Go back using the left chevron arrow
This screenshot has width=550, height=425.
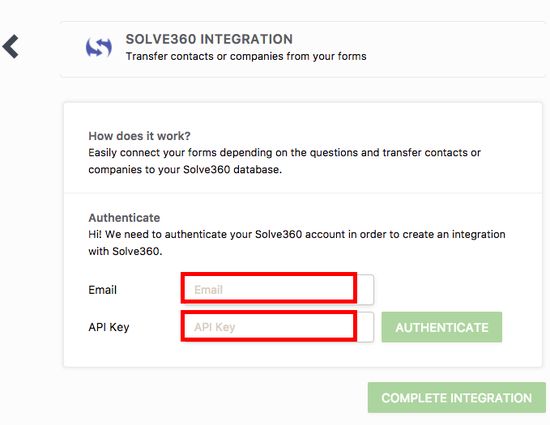(10, 46)
